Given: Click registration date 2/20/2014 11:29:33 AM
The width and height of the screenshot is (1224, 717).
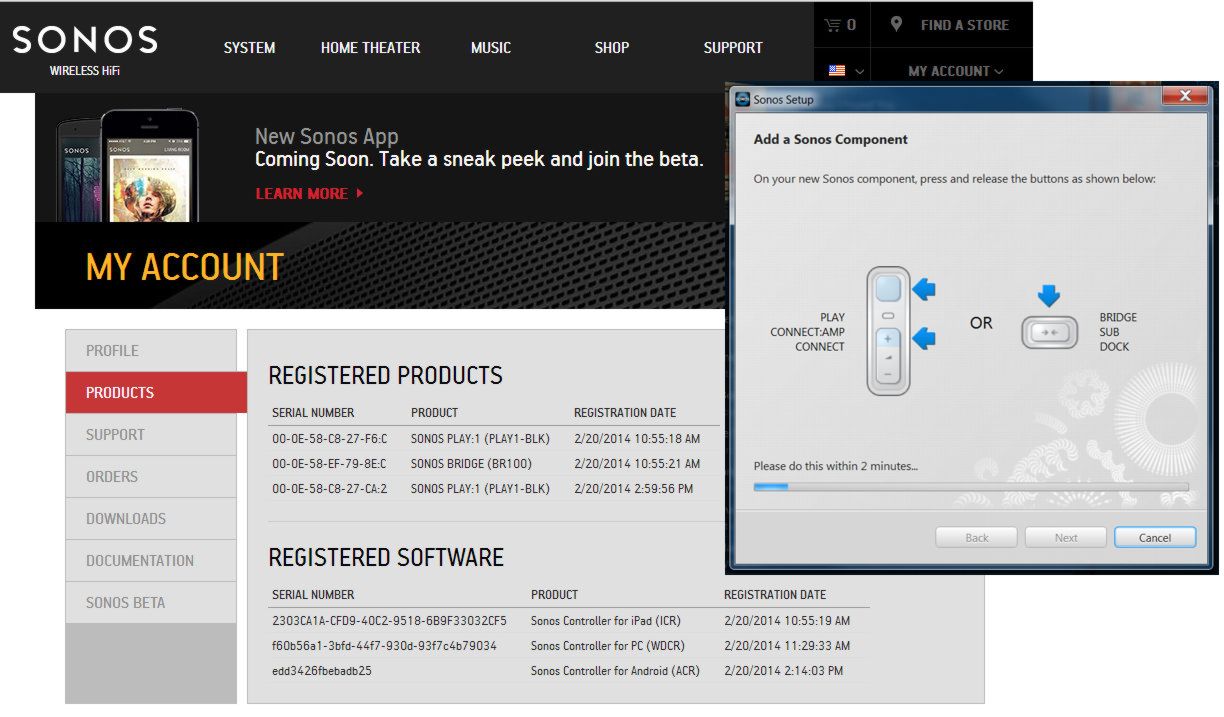Looking at the screenshot, I should coord(787,646).
